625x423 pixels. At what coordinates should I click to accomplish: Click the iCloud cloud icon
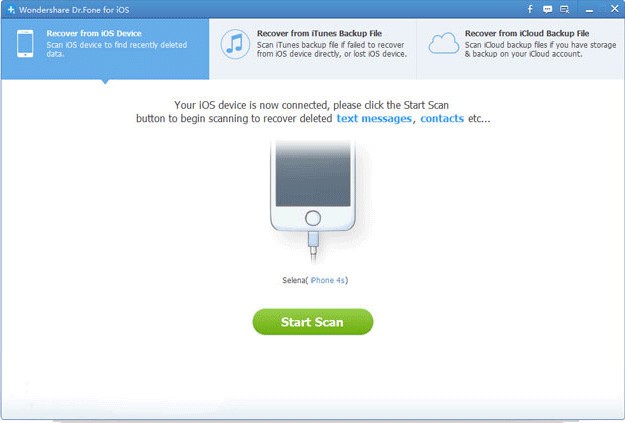[x=444, y=43]
